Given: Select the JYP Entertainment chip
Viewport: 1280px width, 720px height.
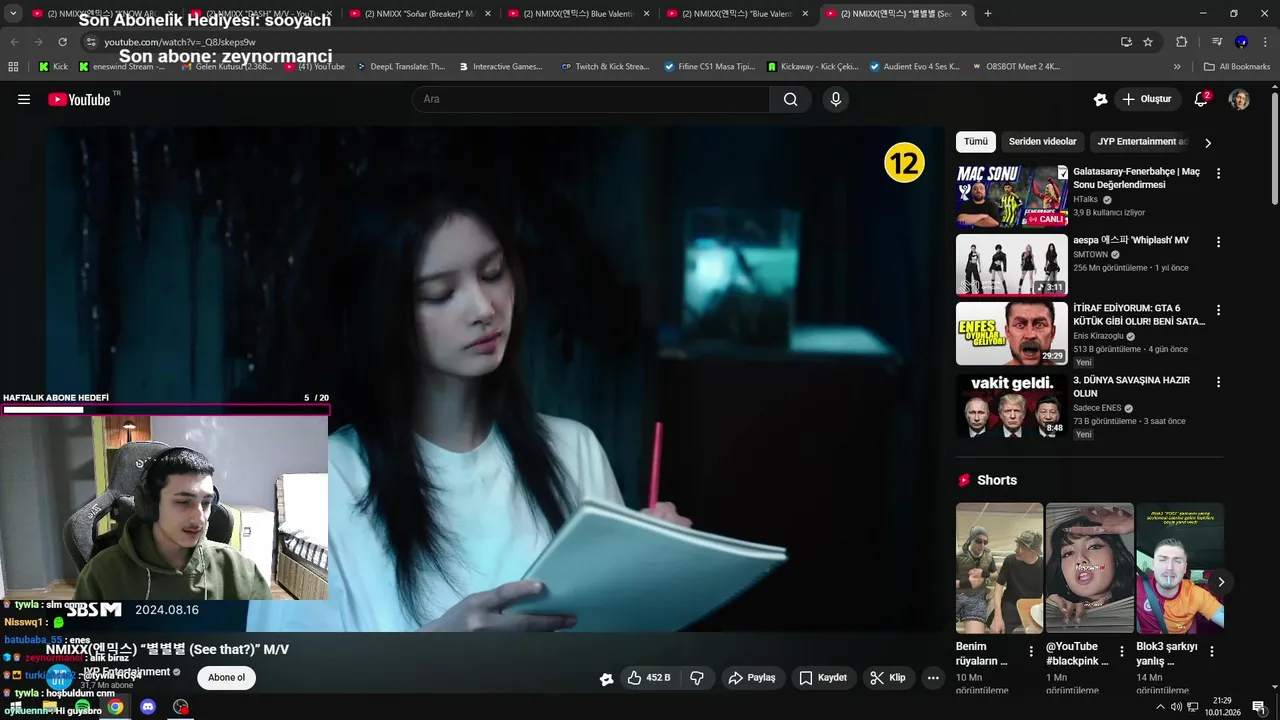Looking at the screenshot, I should pyautogui.click(x=1142, y=142).
